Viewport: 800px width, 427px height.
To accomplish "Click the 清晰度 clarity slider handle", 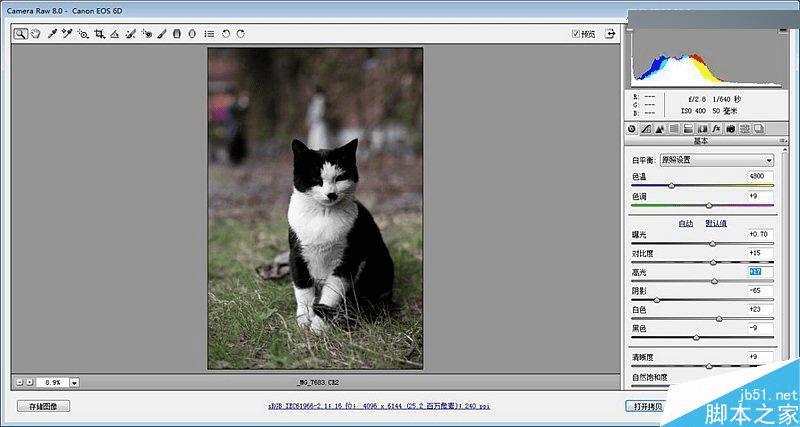I will [709, 366].
